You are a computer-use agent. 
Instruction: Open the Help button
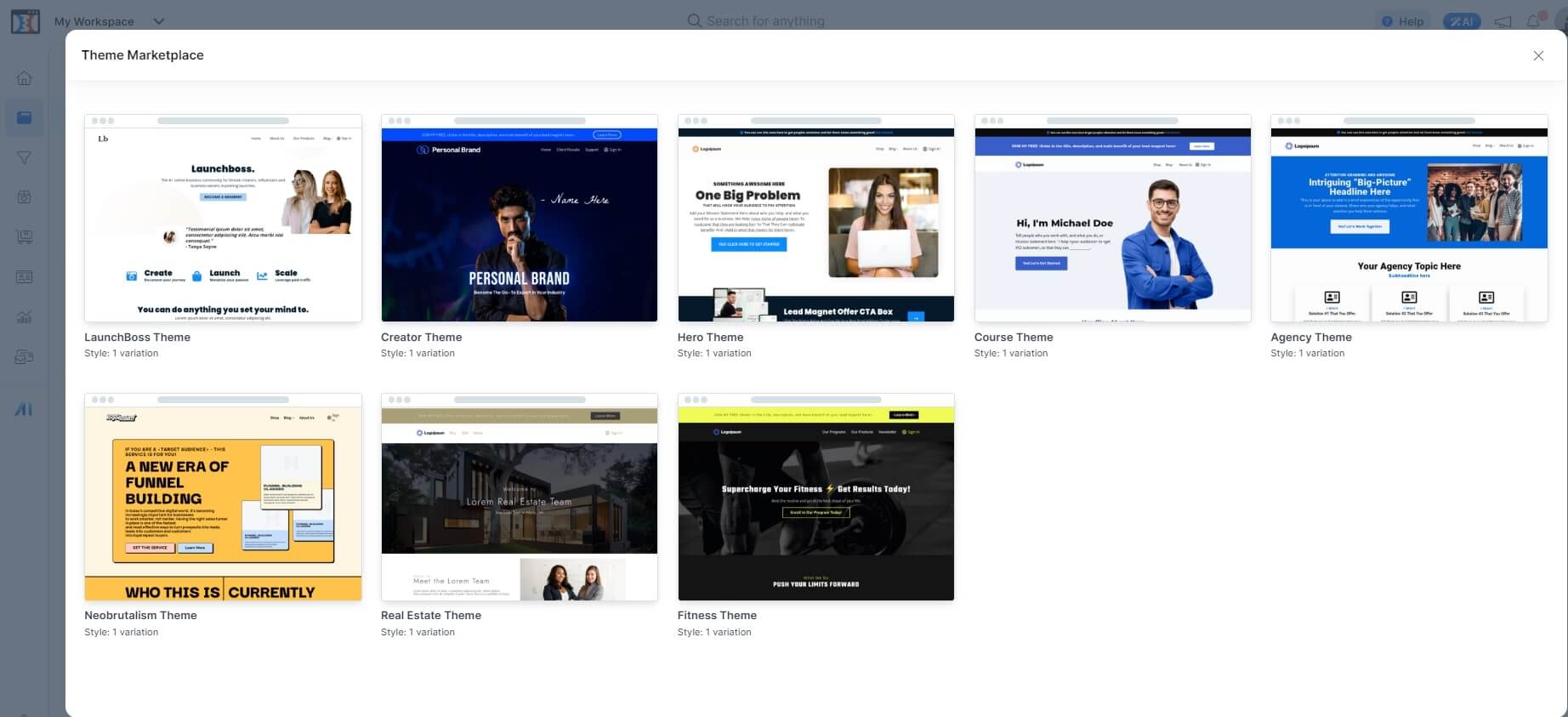coord(1403,21)
